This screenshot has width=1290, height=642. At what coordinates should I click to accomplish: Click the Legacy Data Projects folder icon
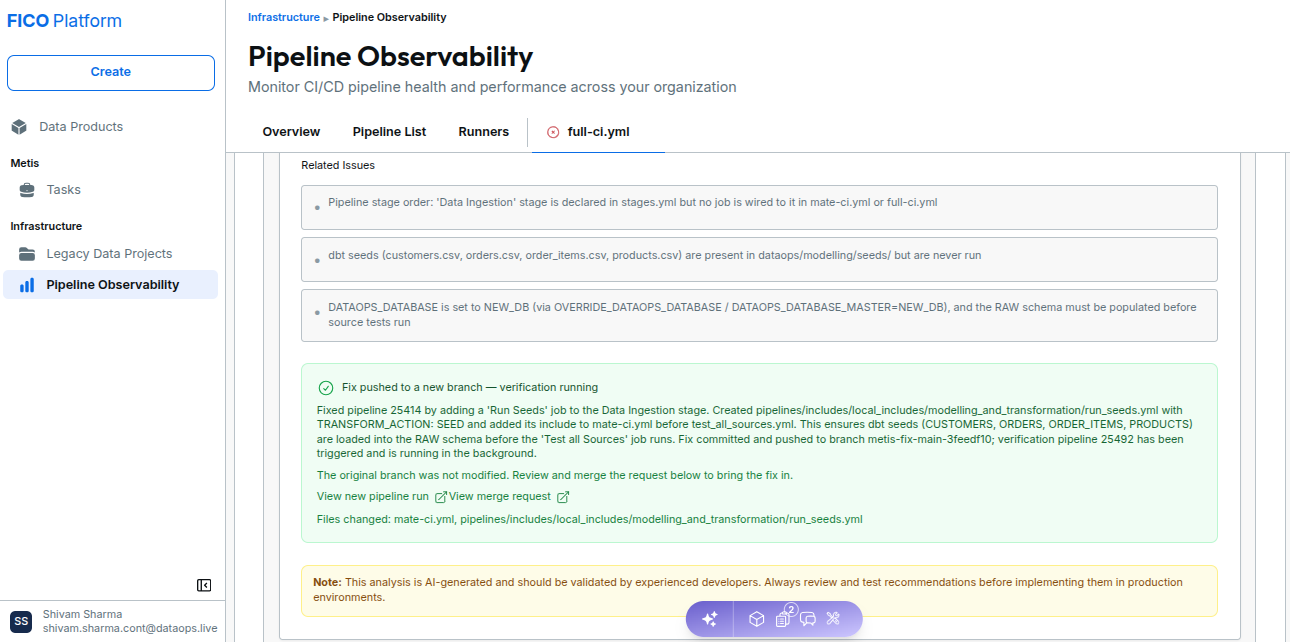tap(27, 254)
